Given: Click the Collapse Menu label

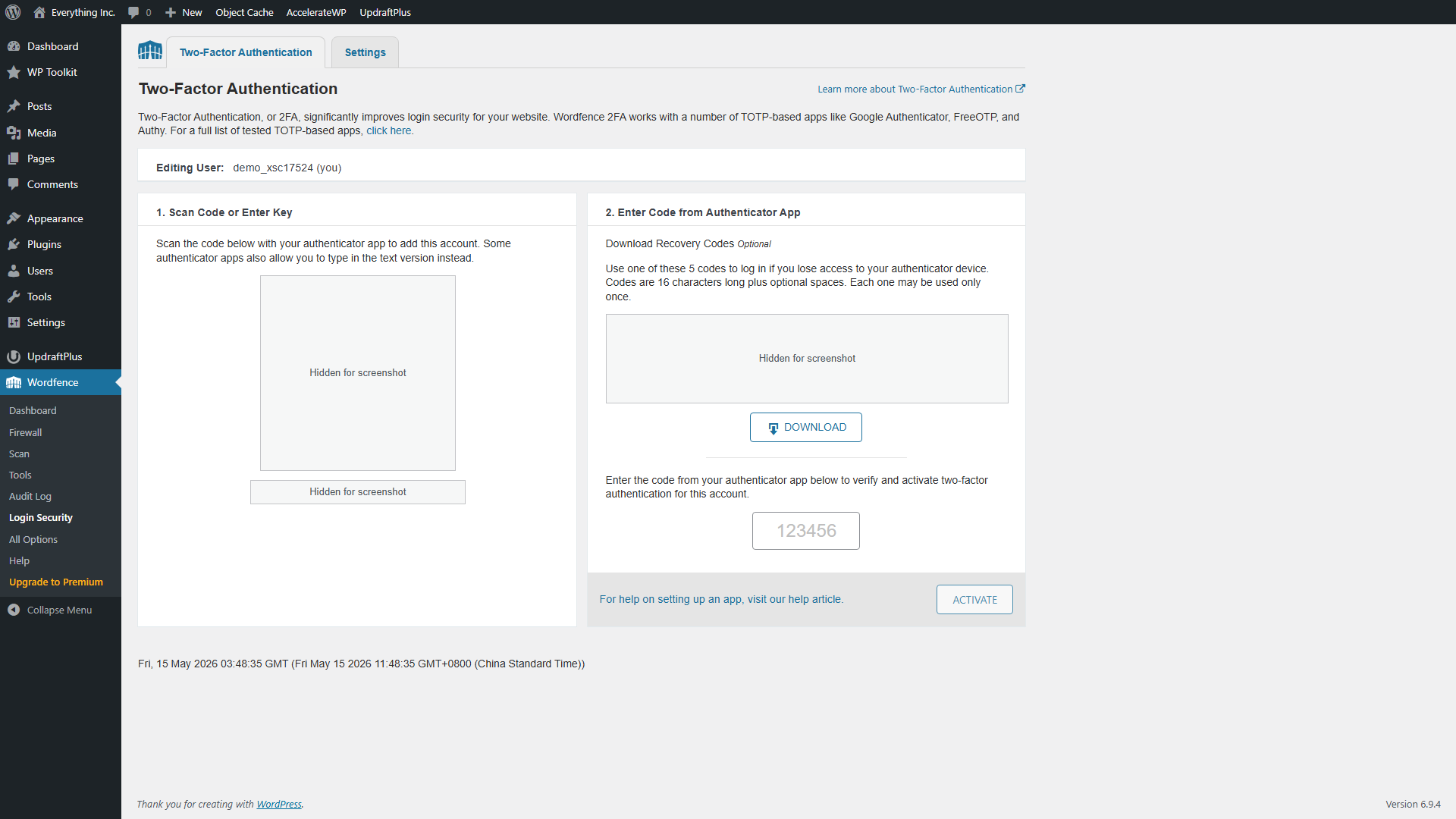Looking at the screenshot, I should tap(59, 610).
